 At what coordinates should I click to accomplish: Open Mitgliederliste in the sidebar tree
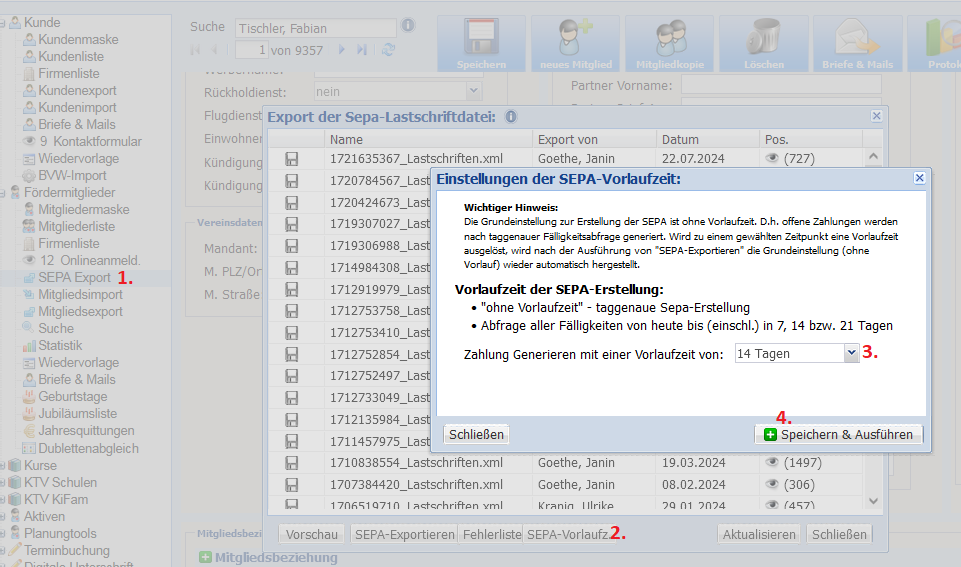76,226
